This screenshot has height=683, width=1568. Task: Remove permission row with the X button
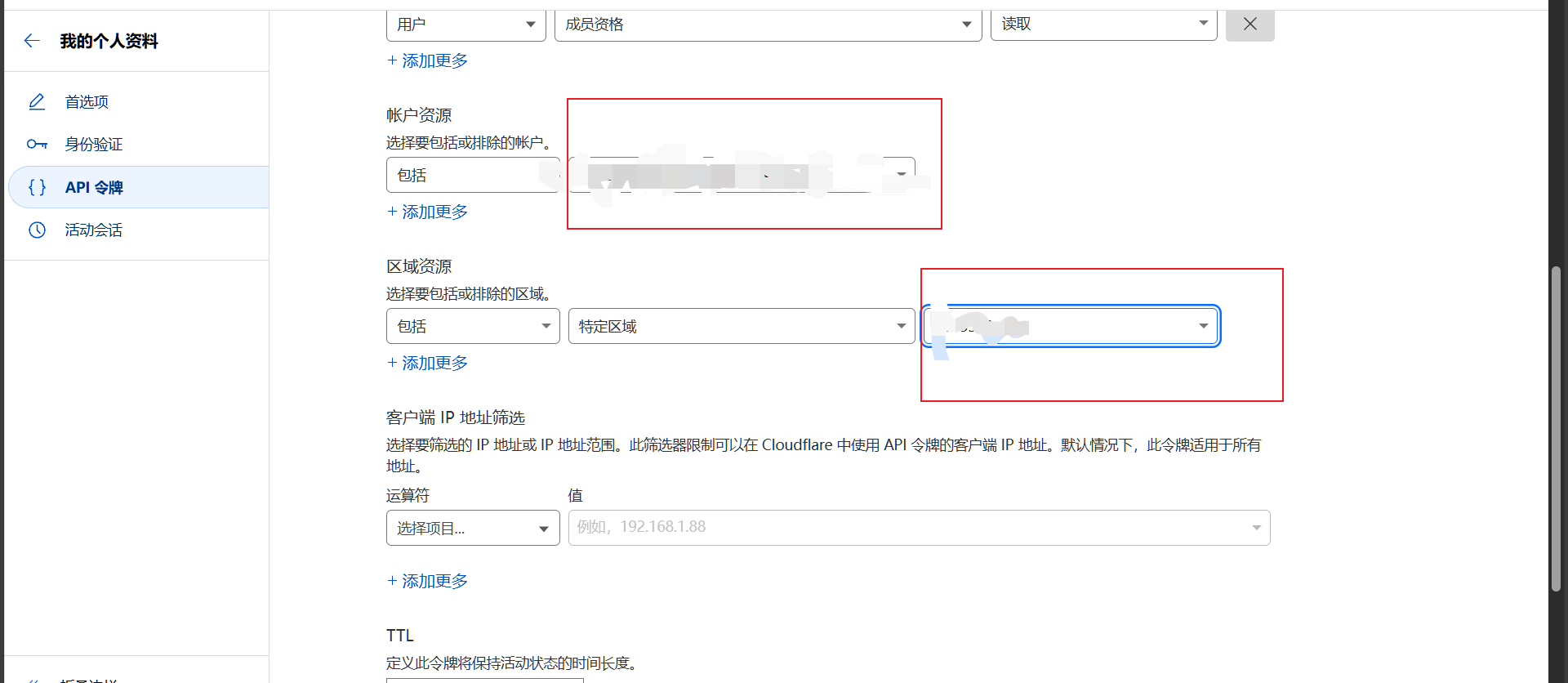1249,25
